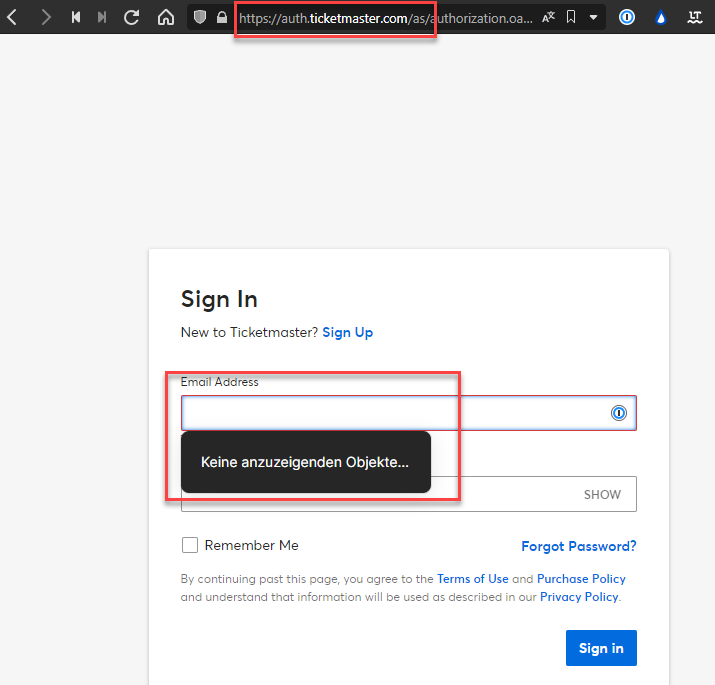
Task: Click the Rewind navigation button
Action: [76, 17]
